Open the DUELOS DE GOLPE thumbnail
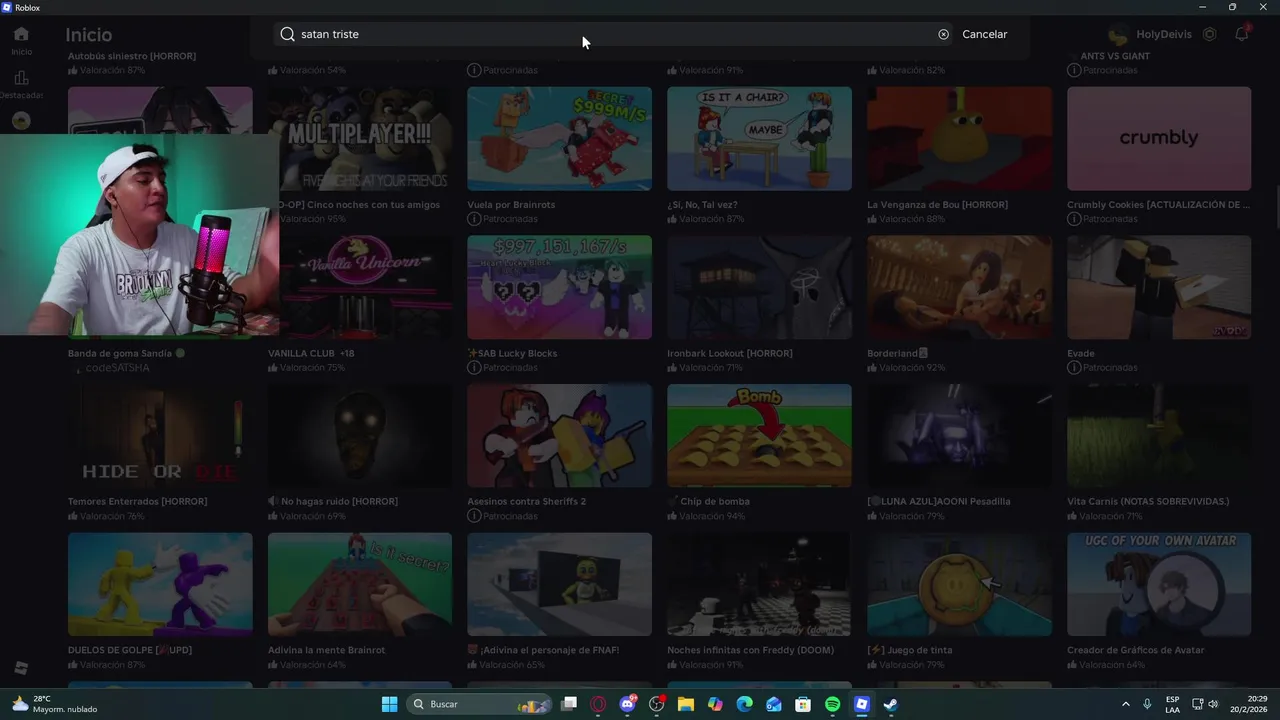This screenshot has width=1280, height=720. (160, 584)
